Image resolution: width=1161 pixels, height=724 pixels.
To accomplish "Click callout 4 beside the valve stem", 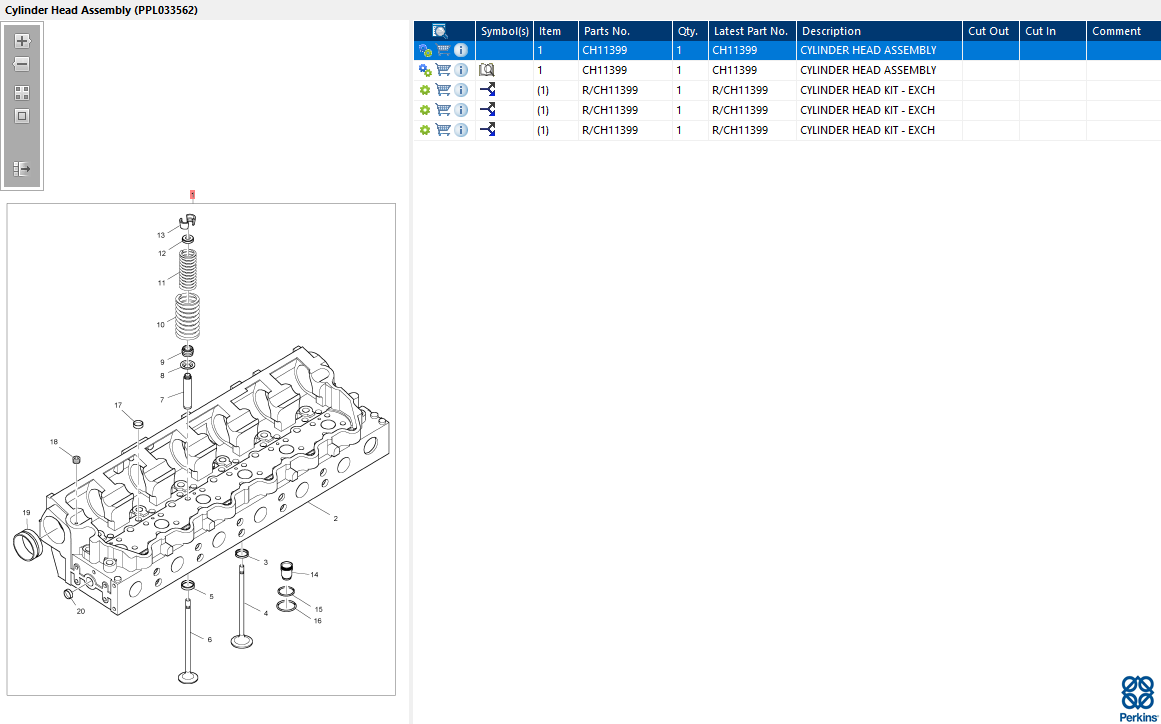I will (x=266, y=613).
